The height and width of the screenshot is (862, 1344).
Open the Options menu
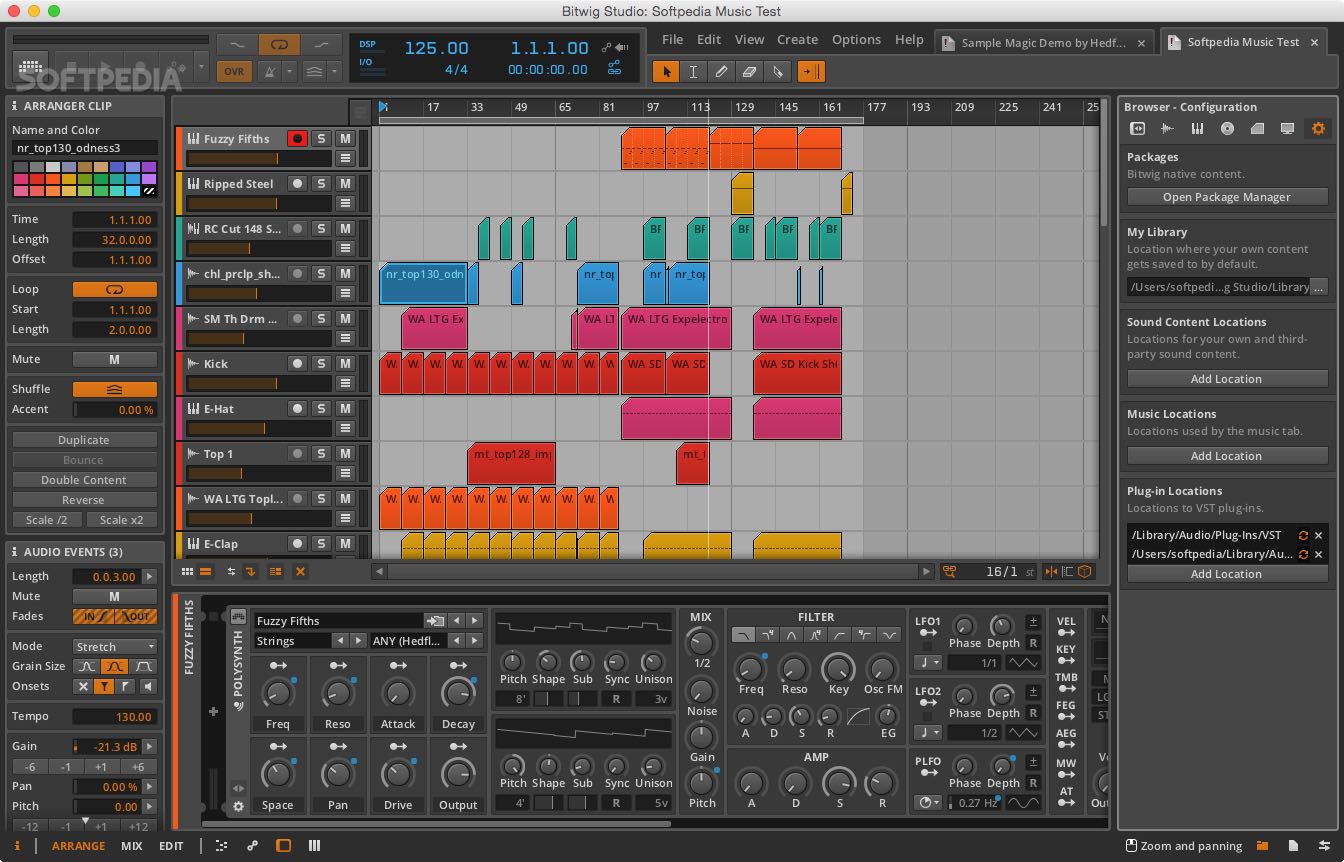tap(856, 39)
